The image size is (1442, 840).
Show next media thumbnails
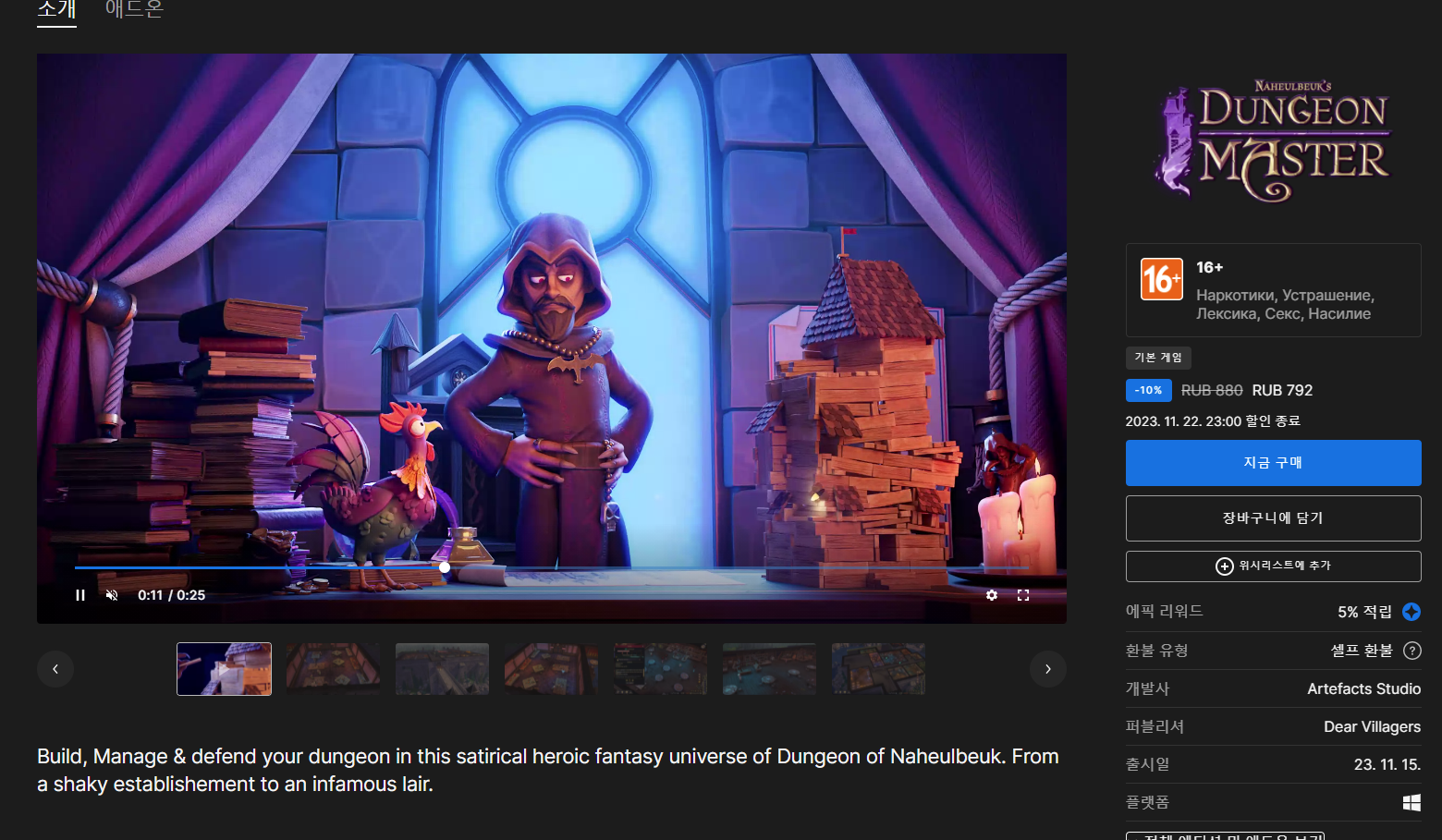point(1048,669)
